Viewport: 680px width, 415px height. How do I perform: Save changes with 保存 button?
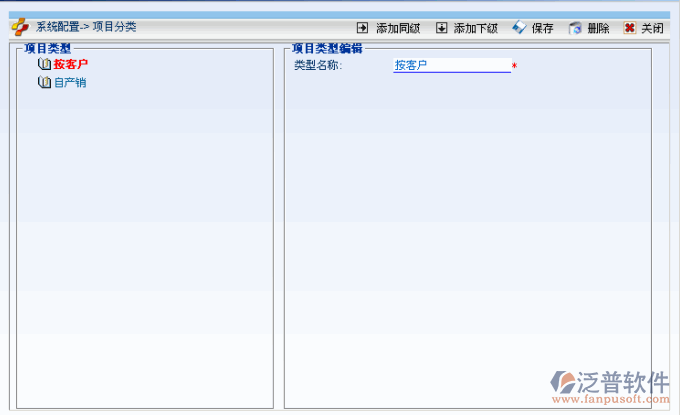[x=543, y=29]
